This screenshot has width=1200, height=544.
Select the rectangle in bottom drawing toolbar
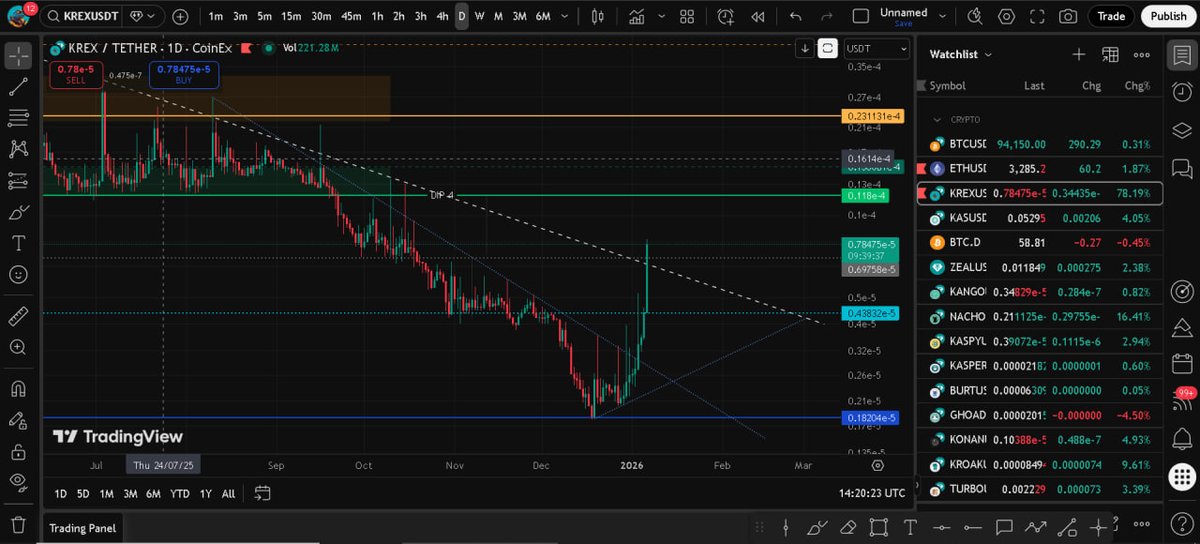point(879,527)
